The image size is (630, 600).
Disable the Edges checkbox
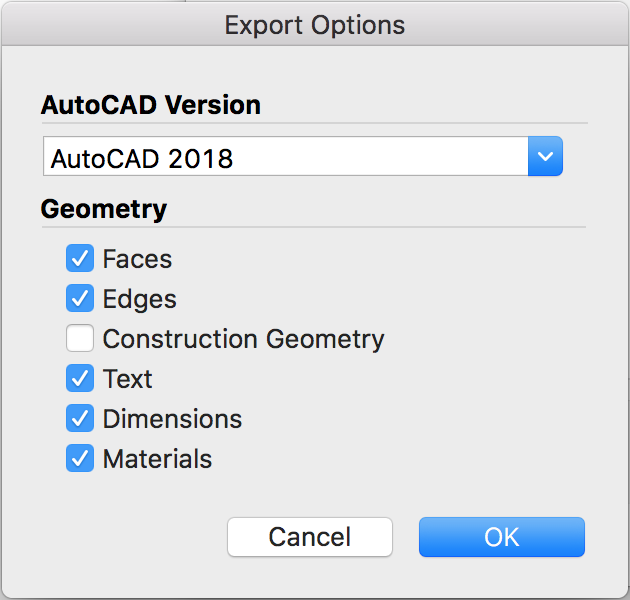coord(80,299)
